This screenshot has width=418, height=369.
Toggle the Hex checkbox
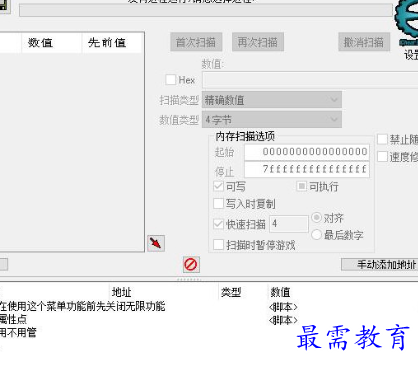tap(171, 80)
